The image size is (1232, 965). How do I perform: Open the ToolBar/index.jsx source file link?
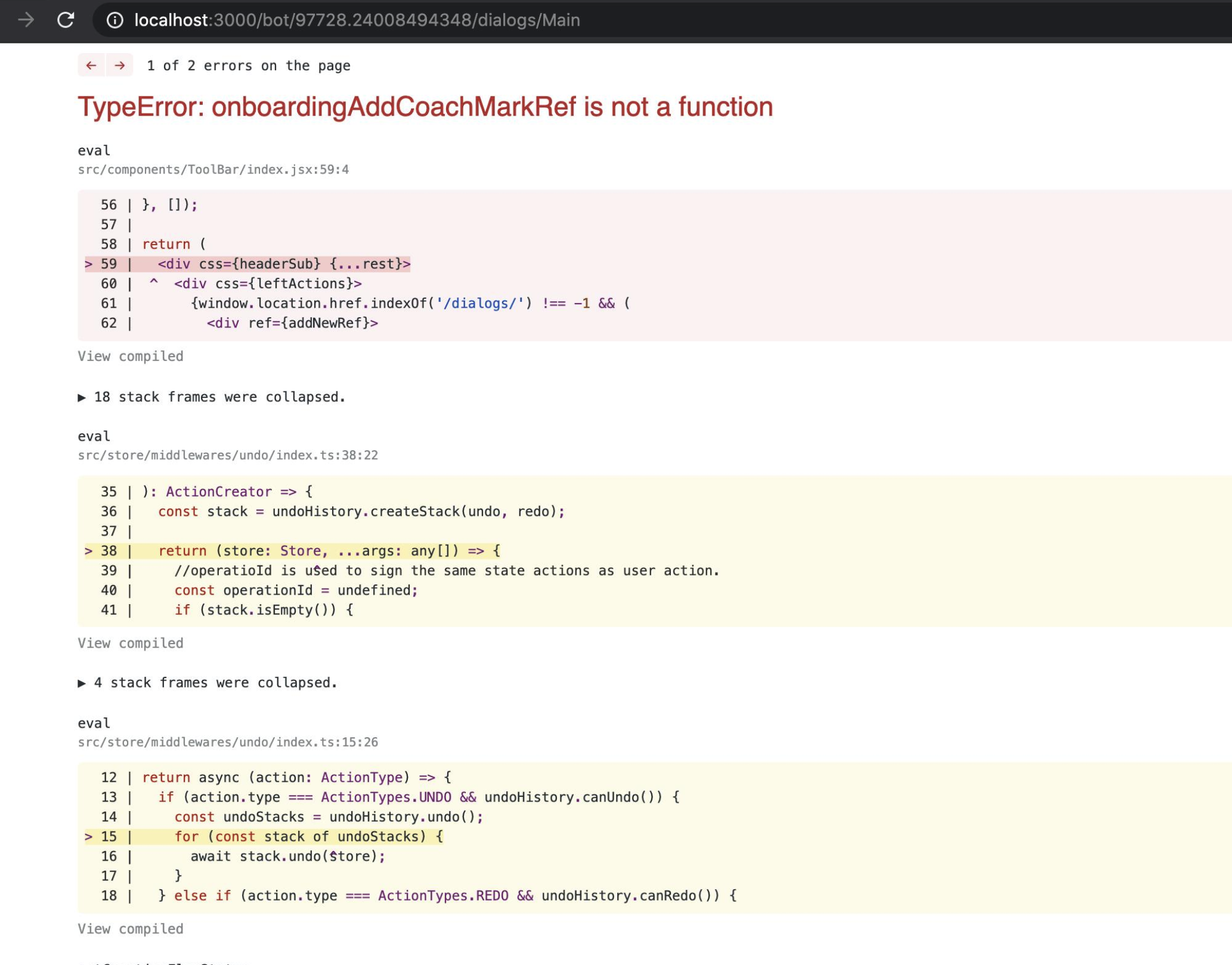click(213, 169)
